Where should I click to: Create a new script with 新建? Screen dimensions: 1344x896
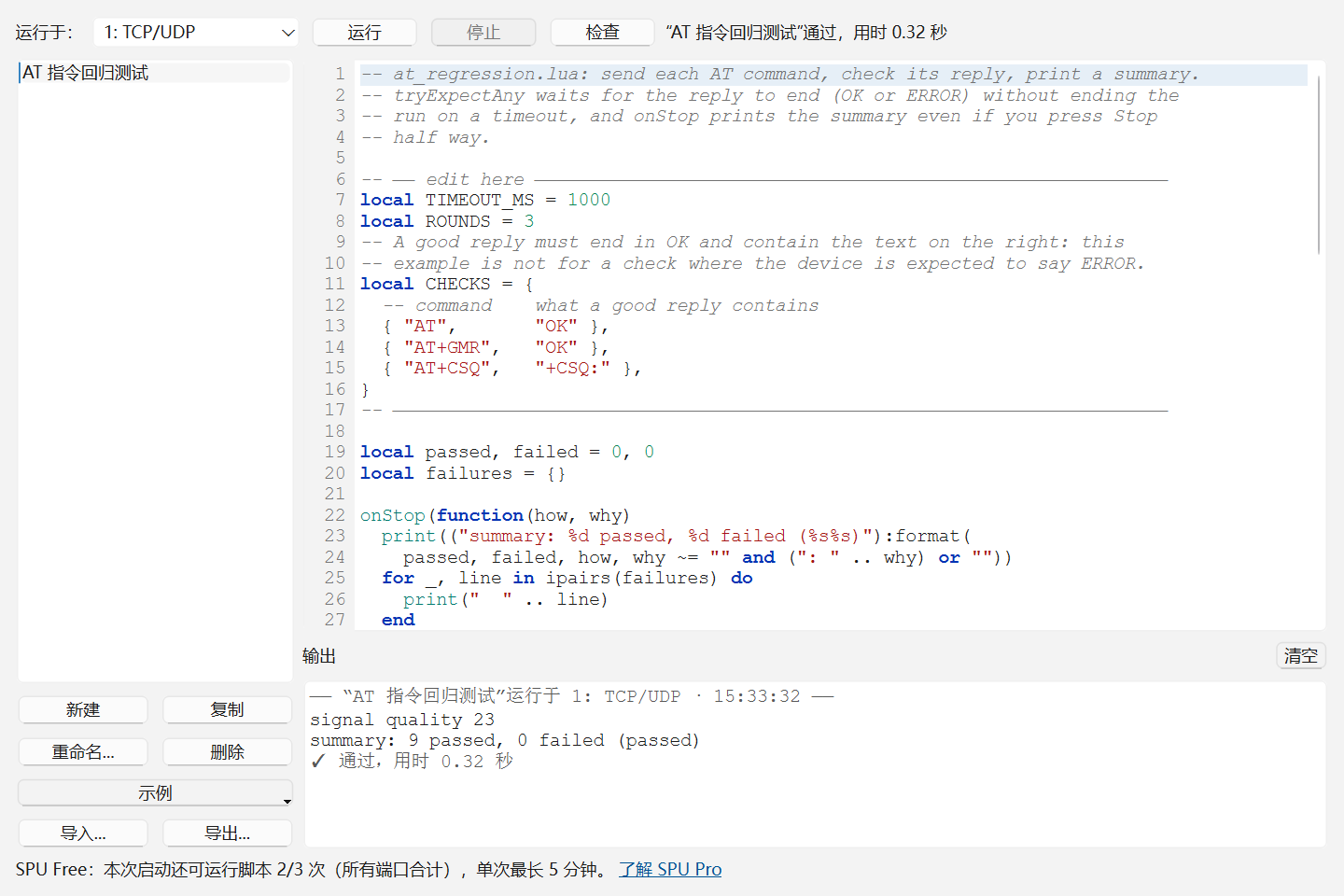pos(83,710)
